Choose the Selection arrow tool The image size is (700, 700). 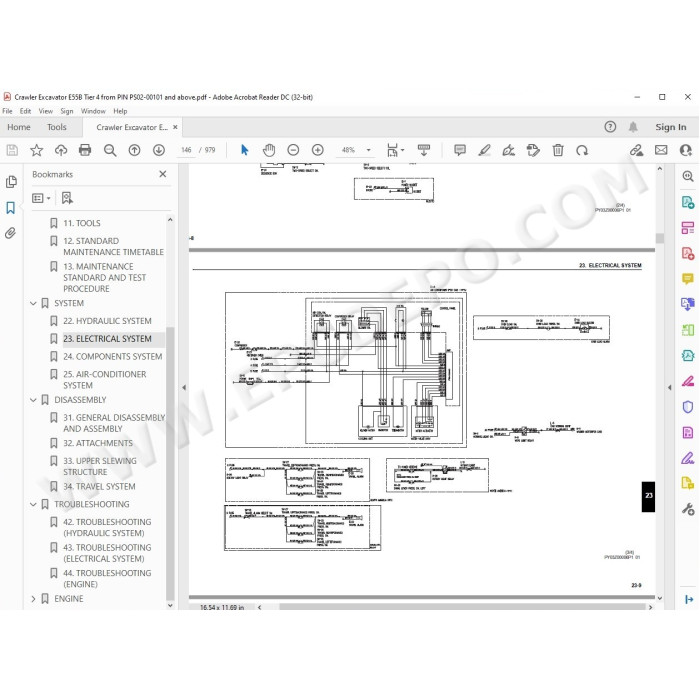[x=244, y=150]
